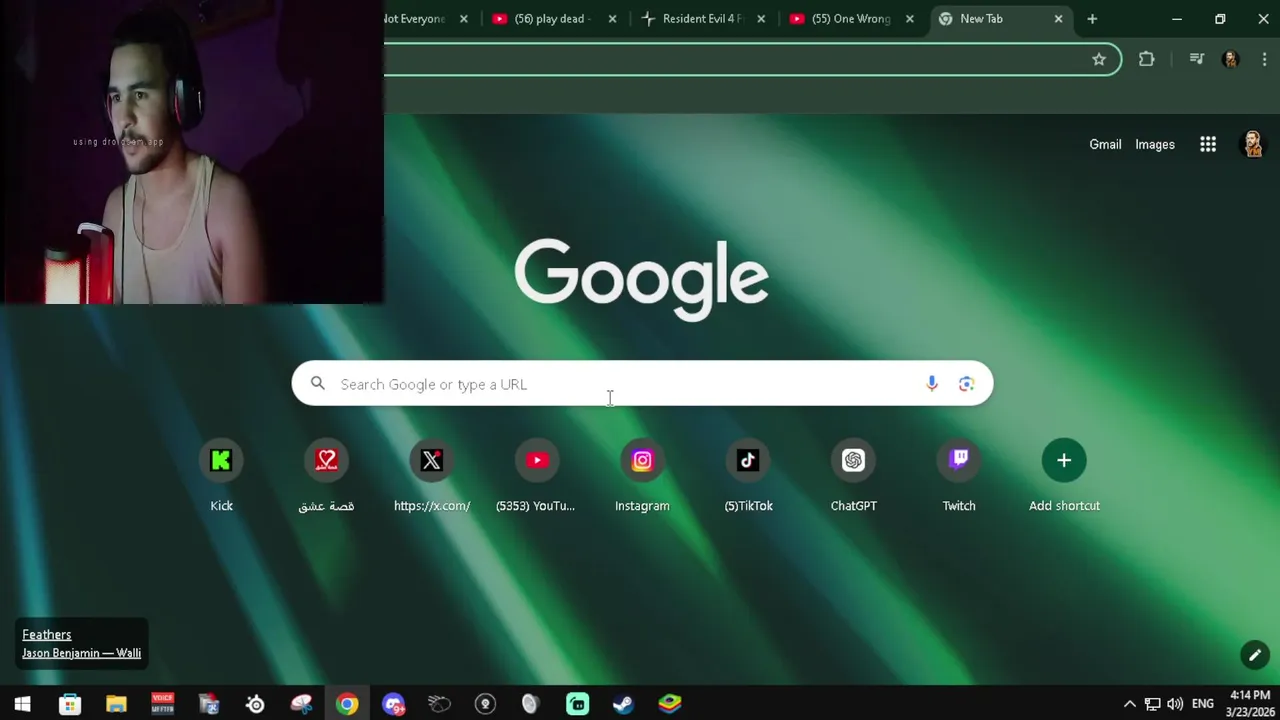This screenshot has height=720, width=1280.
Task: Open Microsoft Store from taskbar
Action: click(x=70, y=704)
